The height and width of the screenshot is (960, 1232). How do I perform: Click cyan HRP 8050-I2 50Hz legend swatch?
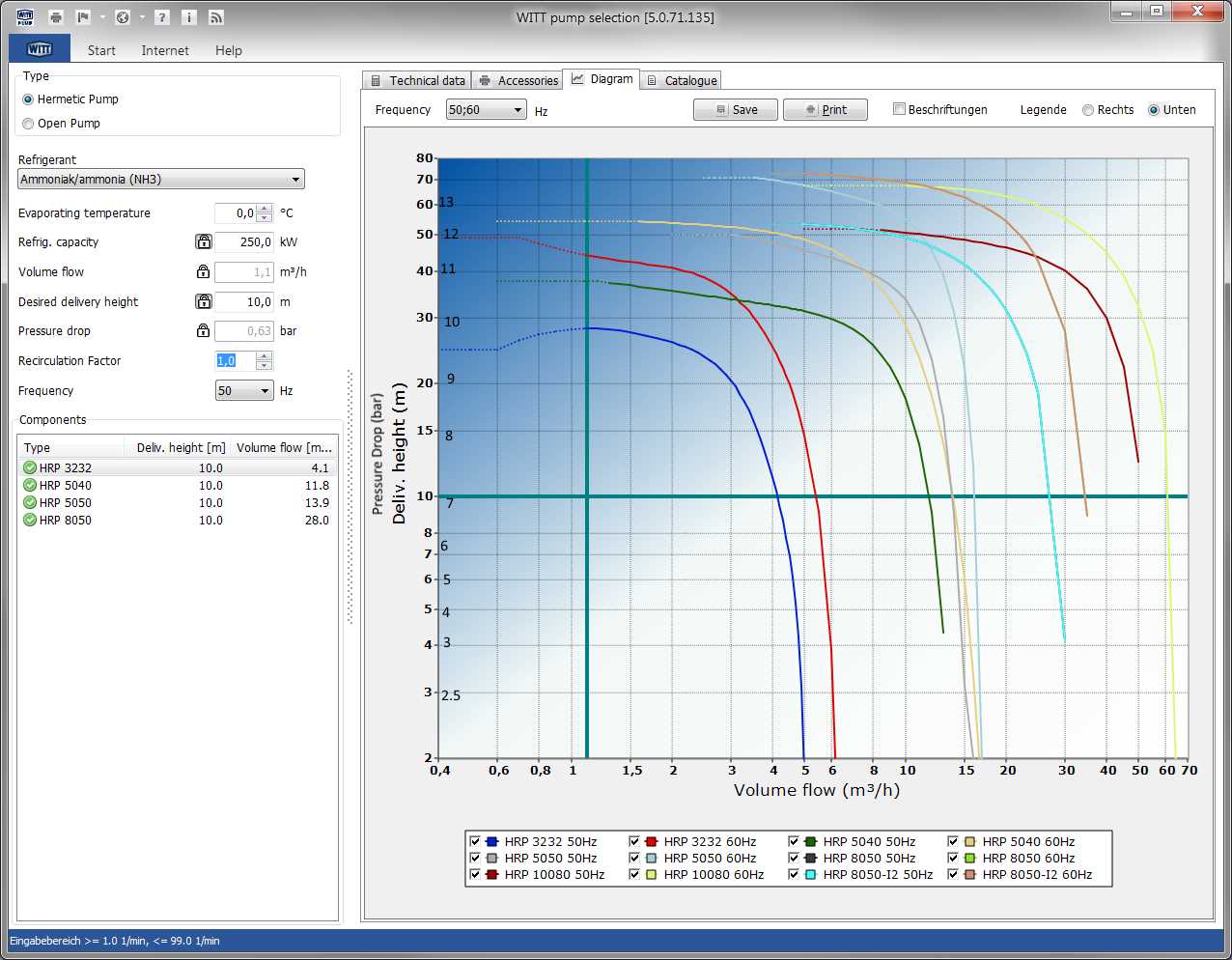point(811,874)
